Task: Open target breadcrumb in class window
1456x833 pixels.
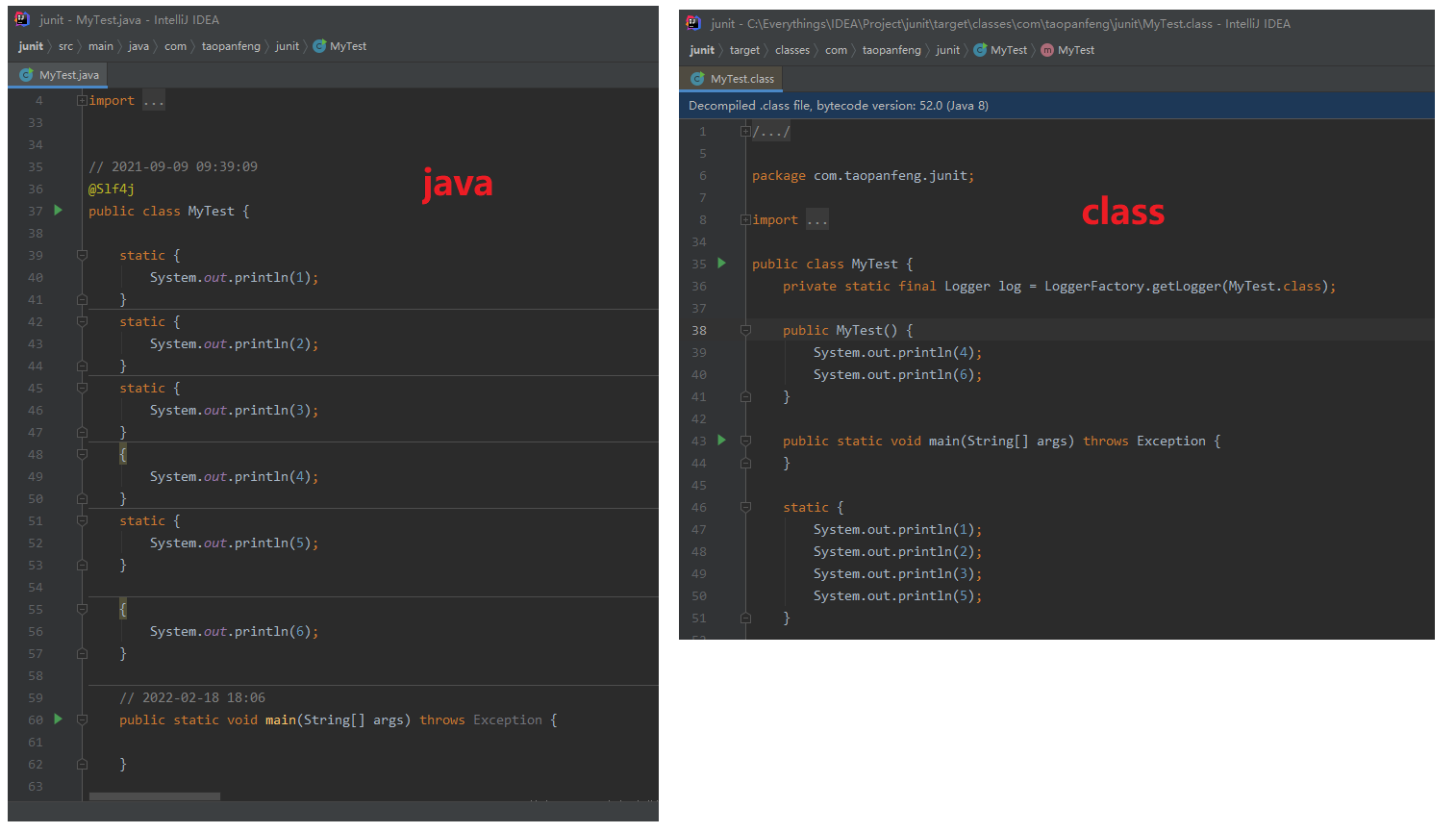Action: [x=744, y=50]
